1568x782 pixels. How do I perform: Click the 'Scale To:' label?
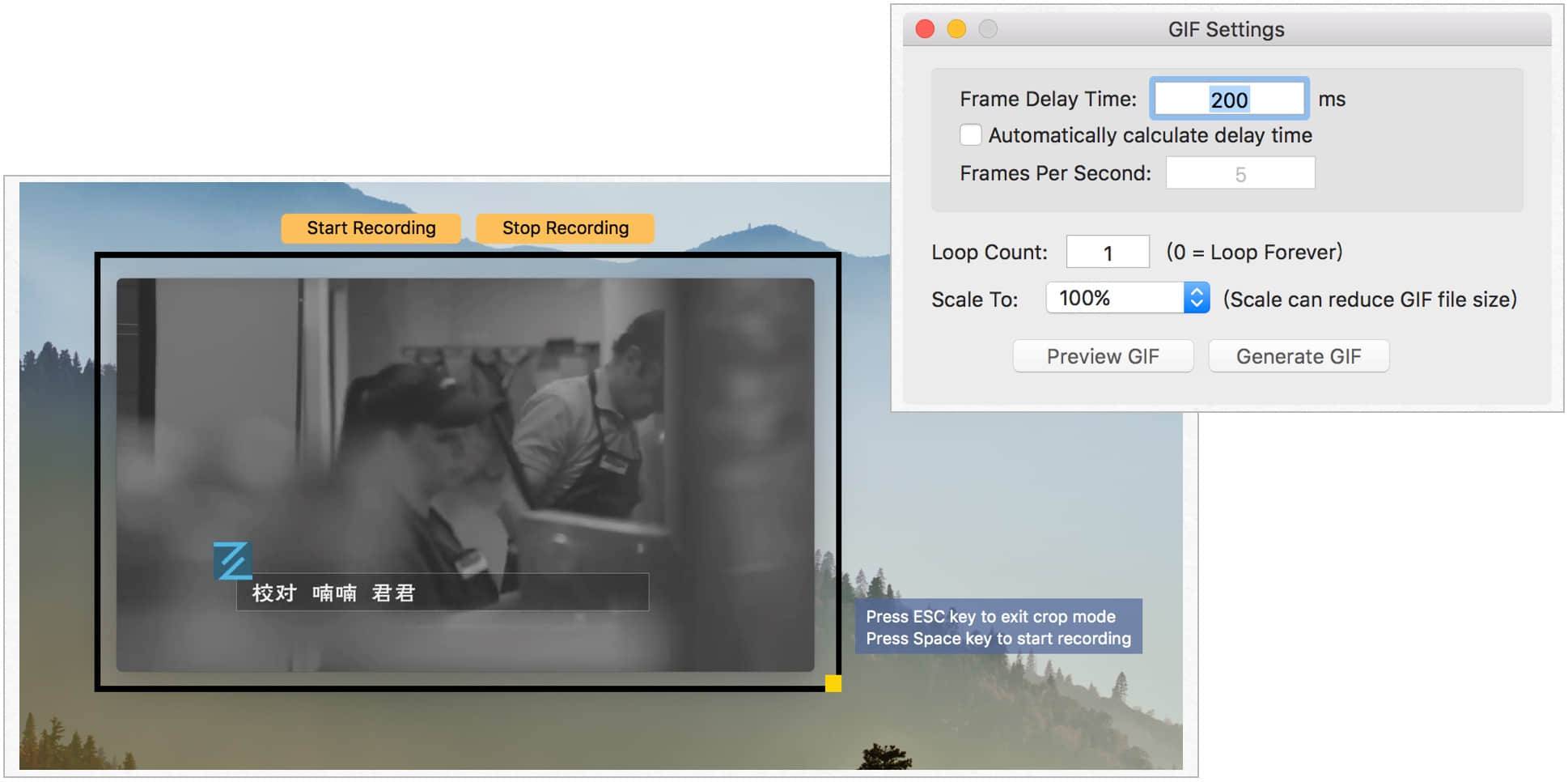(x=974, y=300)
